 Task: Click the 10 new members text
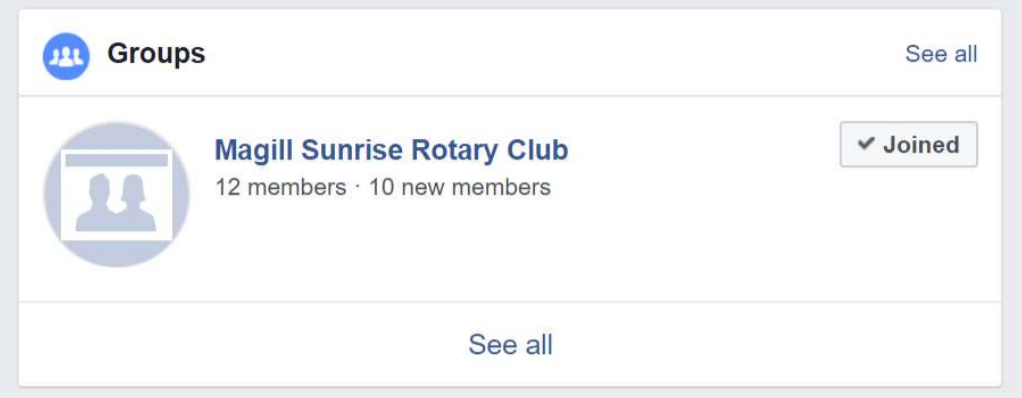click(x=460, y=188)
